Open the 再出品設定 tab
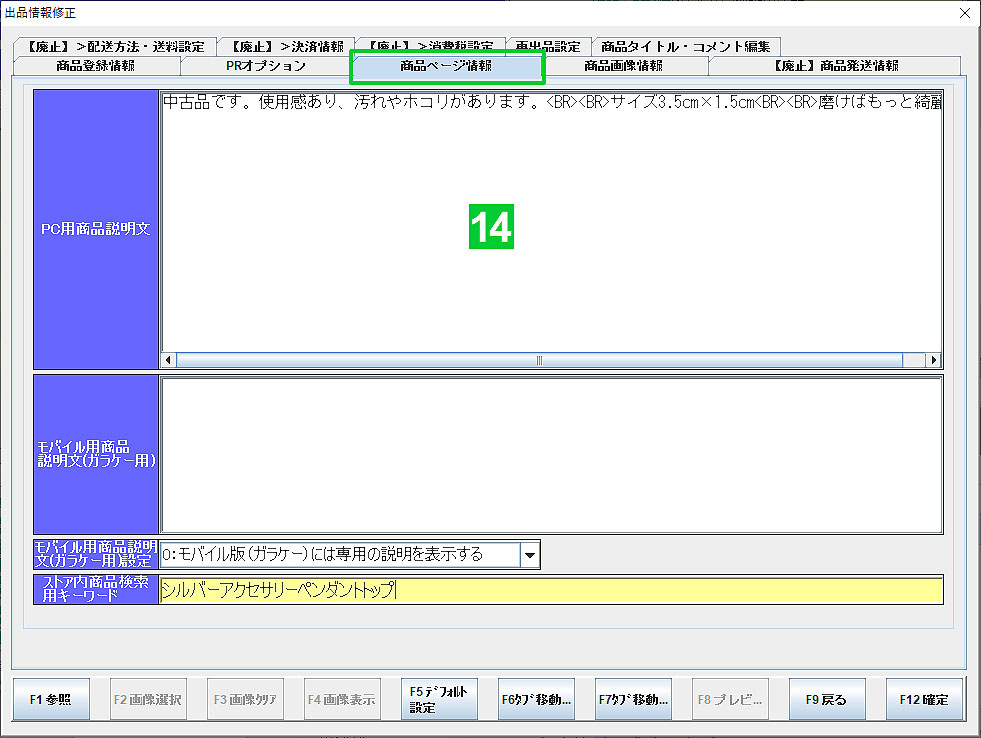This screenshot has width=981, height=738. (x=547, y=47)
